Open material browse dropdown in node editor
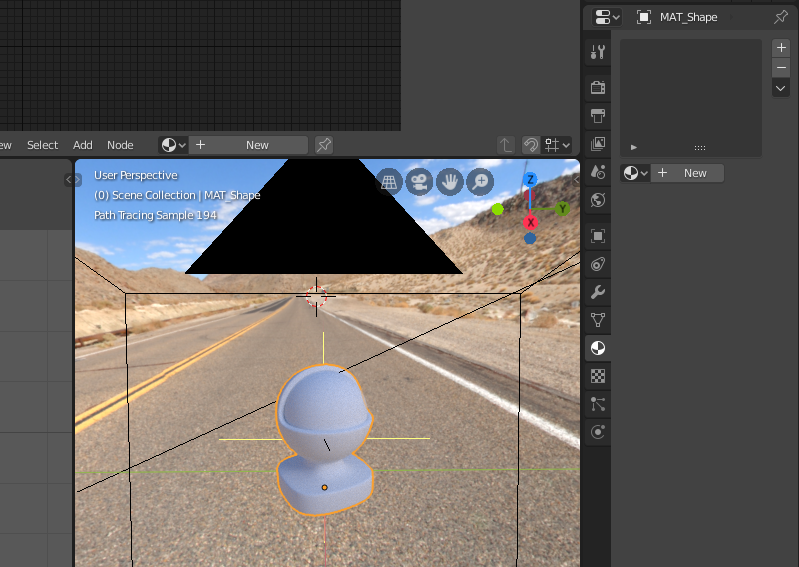Screen dimensions: 799x567 pos(173,145)
